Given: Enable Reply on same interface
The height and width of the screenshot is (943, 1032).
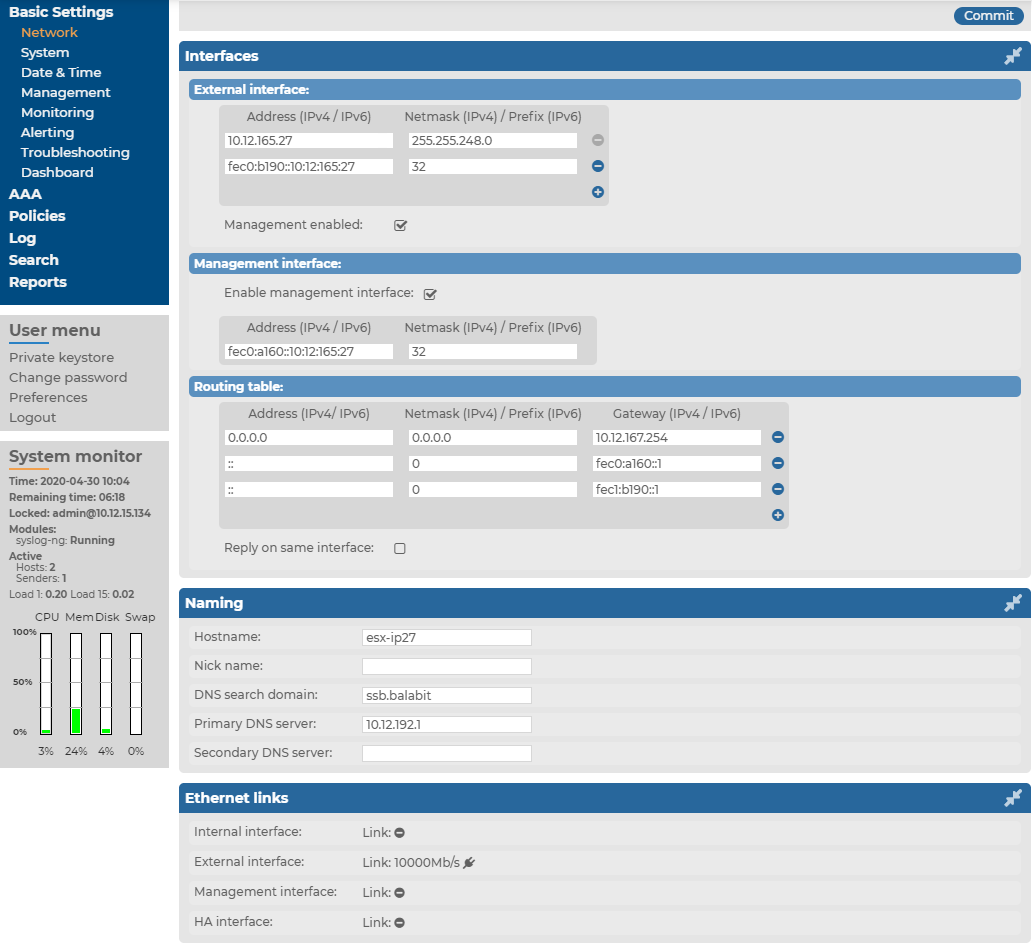Looking at the screenshot, I should [400, 549].
